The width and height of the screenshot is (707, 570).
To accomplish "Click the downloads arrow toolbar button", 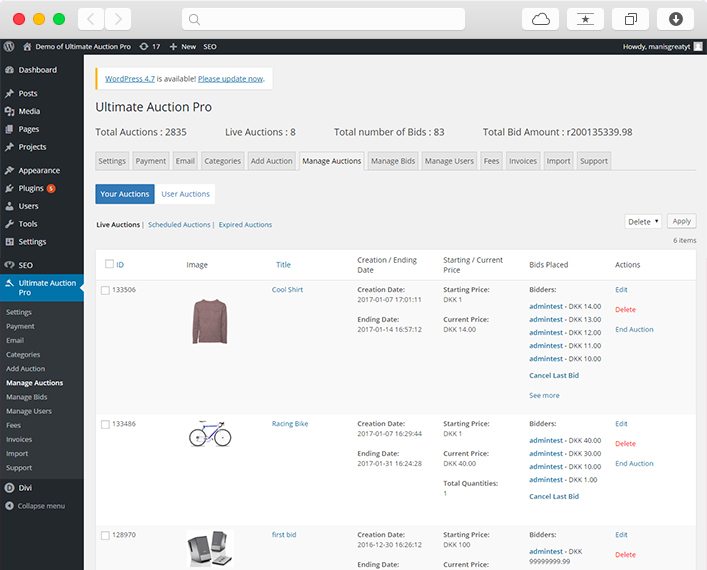I will coord(675,19).
